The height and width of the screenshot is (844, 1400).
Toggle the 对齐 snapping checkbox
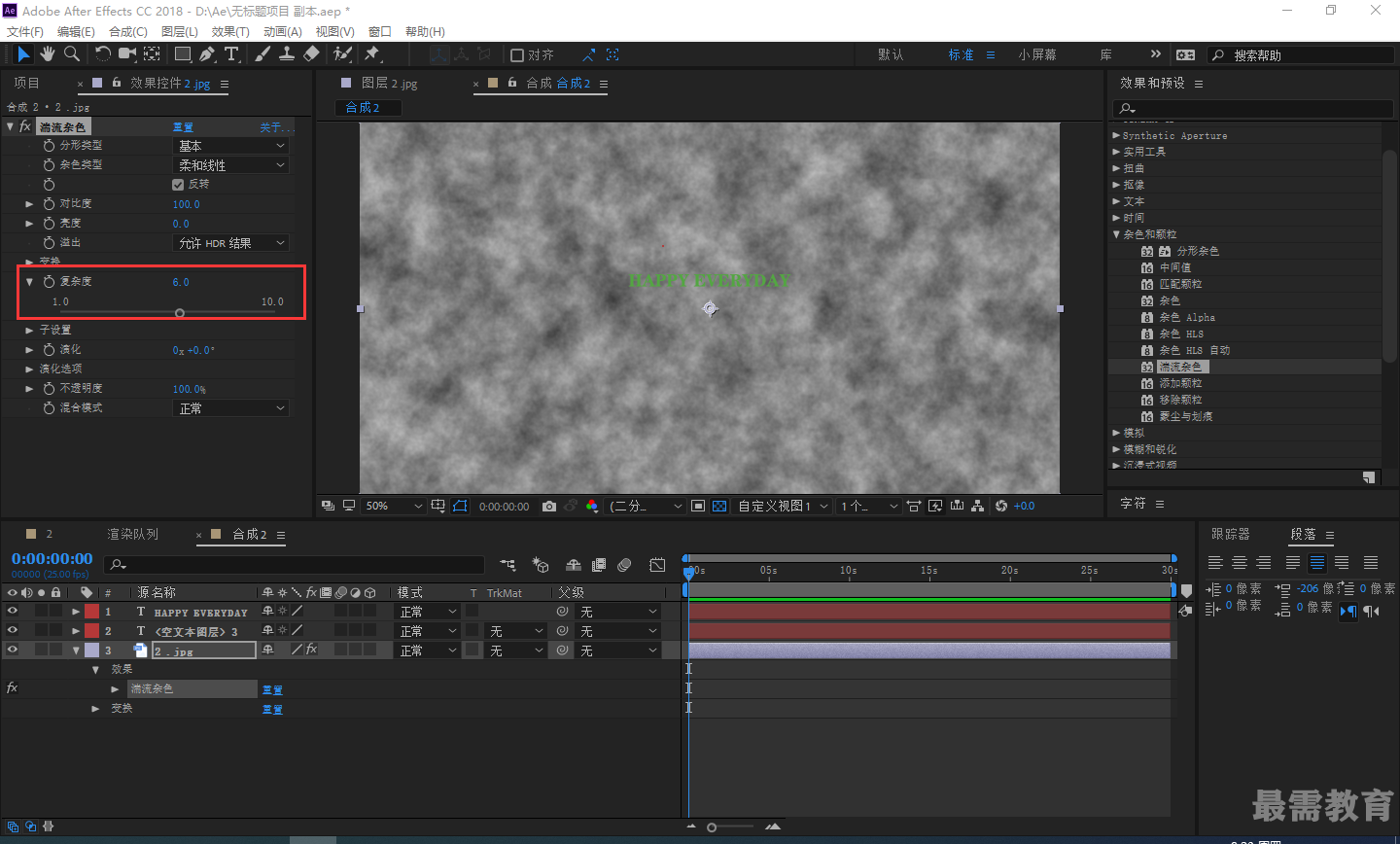click(517, 55)
